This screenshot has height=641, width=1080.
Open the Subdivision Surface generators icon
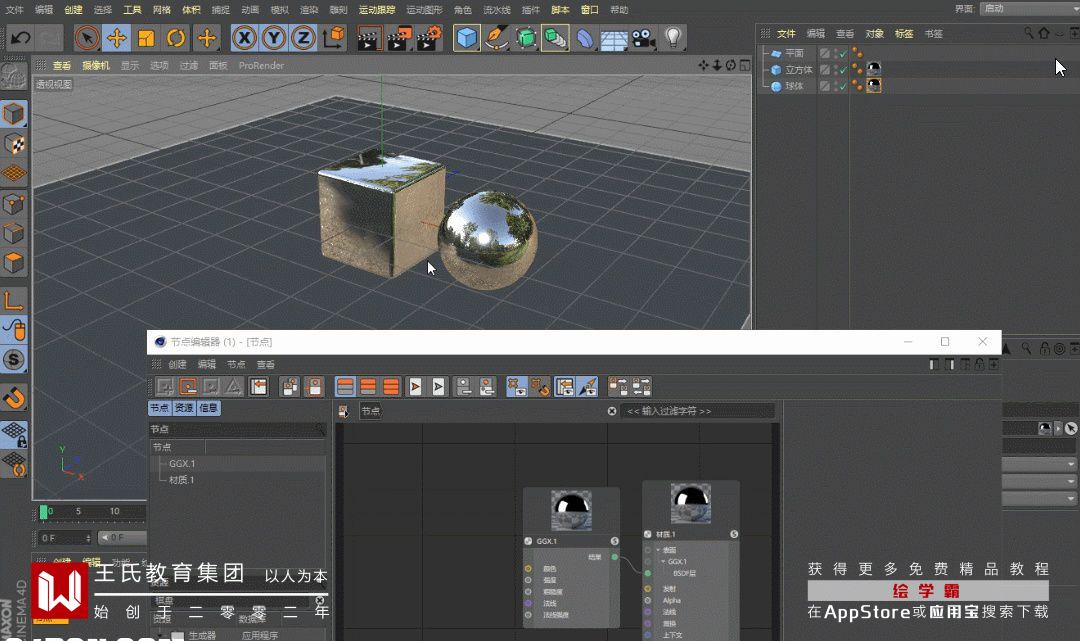coord(526,37)
